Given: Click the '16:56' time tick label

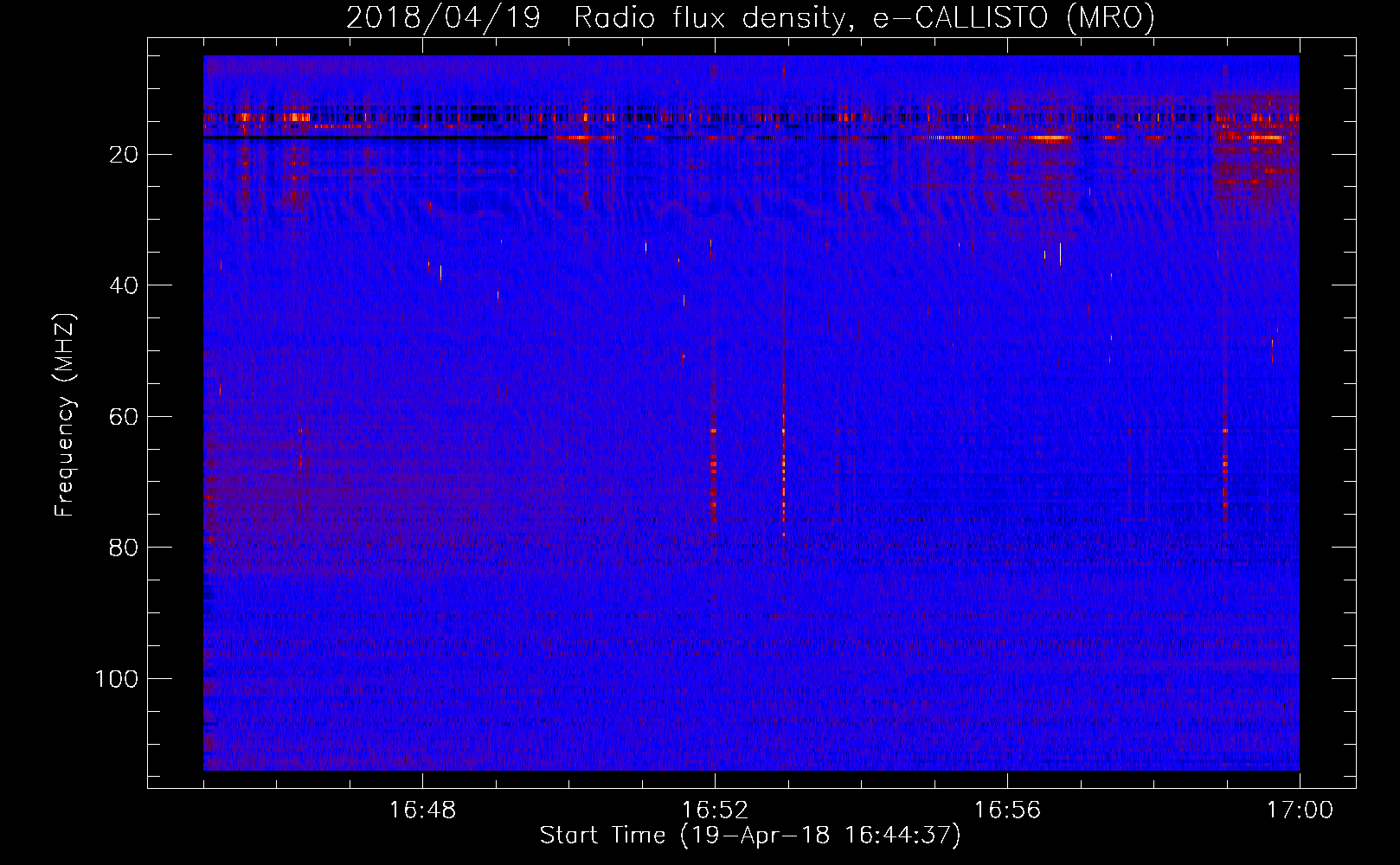Looking at the screenshot, I should pos(1007,811).
